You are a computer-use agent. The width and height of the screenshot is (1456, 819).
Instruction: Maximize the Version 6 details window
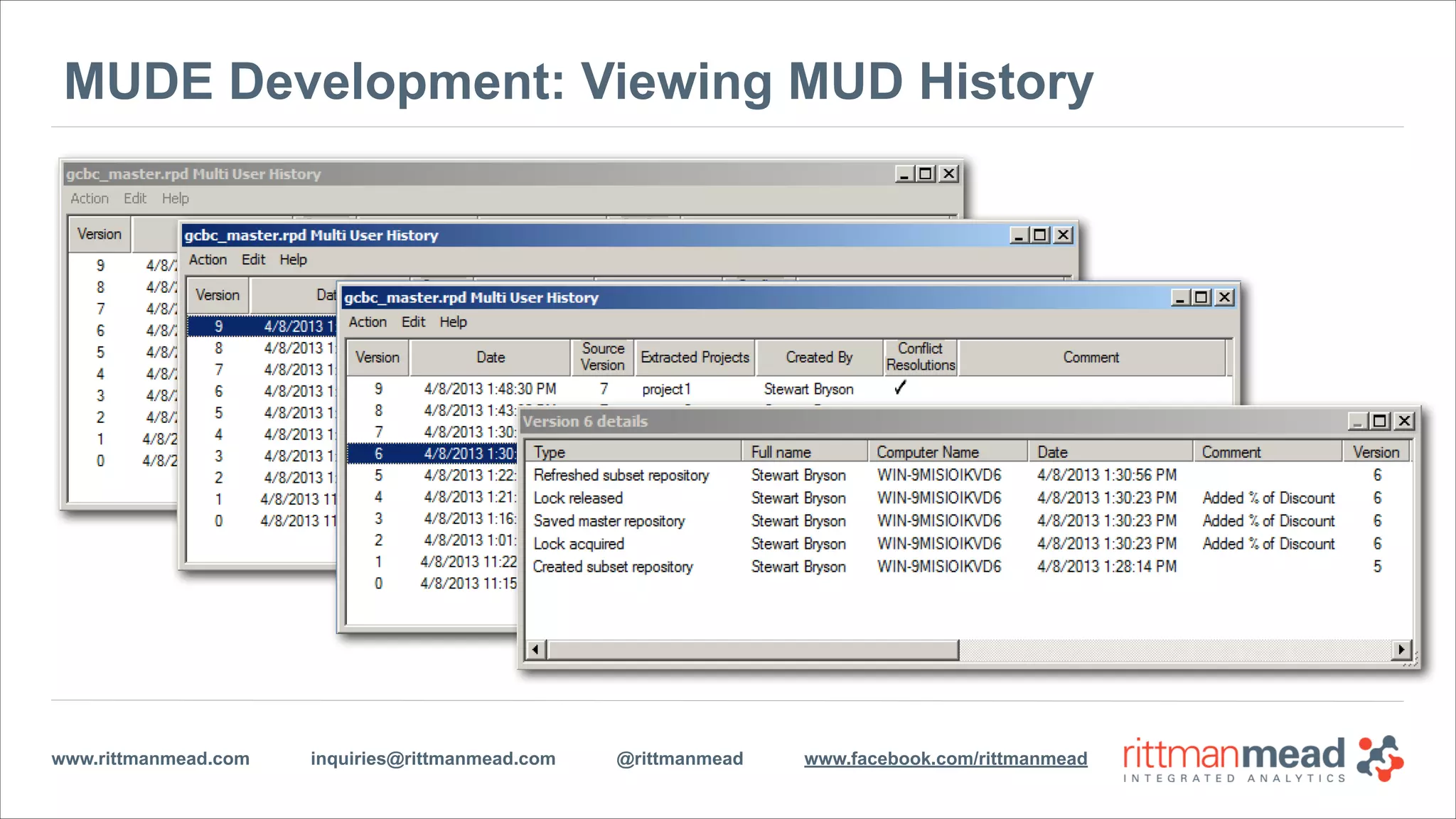tap(1380, 421)
